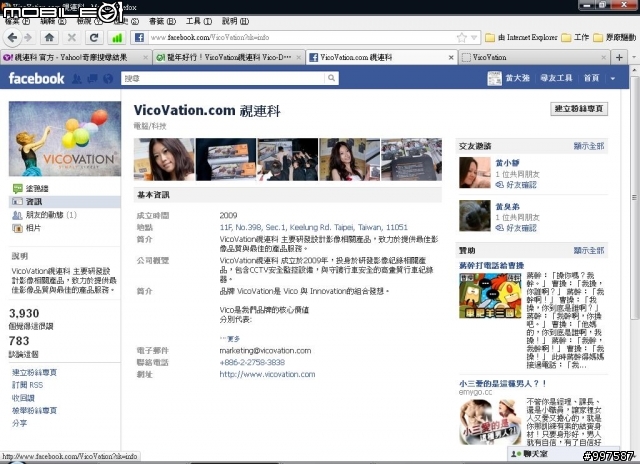
Task: Click 訂閱 RSS in left sidebar
Action: (27, 385)
